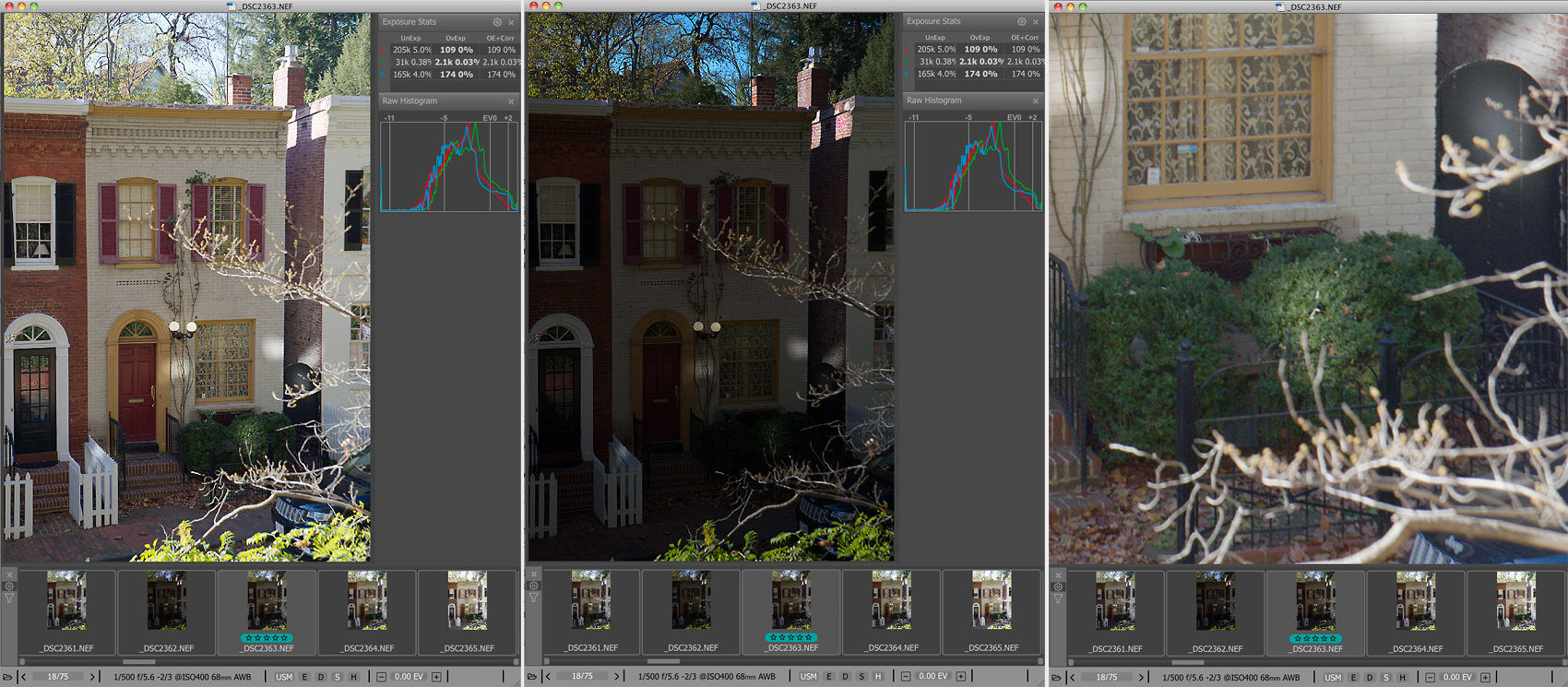Close the filmstrip panel in right window

click(x=1058, y=574)
